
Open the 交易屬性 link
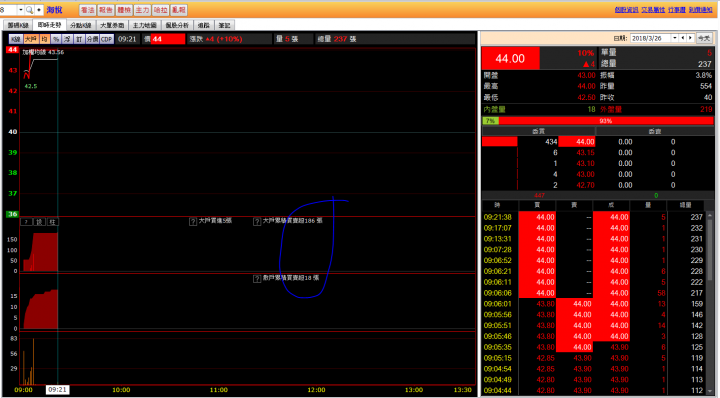pyautogui.click(x=653, y=10)
